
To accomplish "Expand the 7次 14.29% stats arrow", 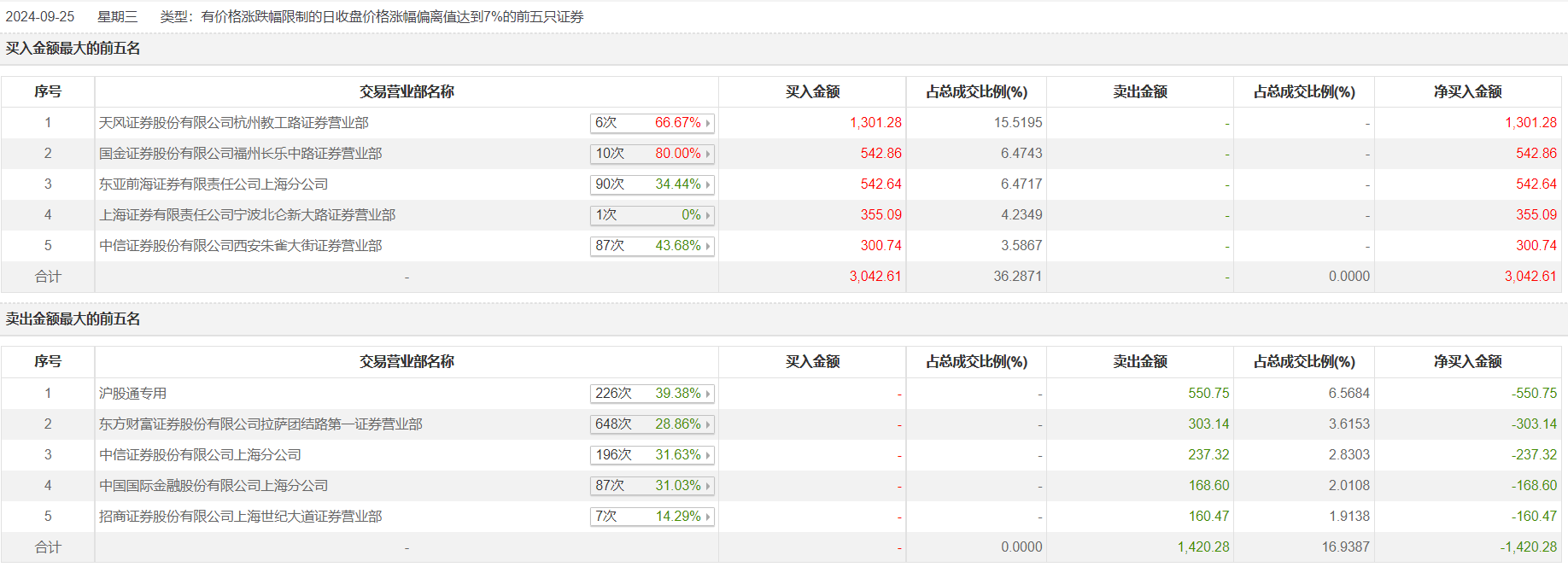I will click(708, 517).
